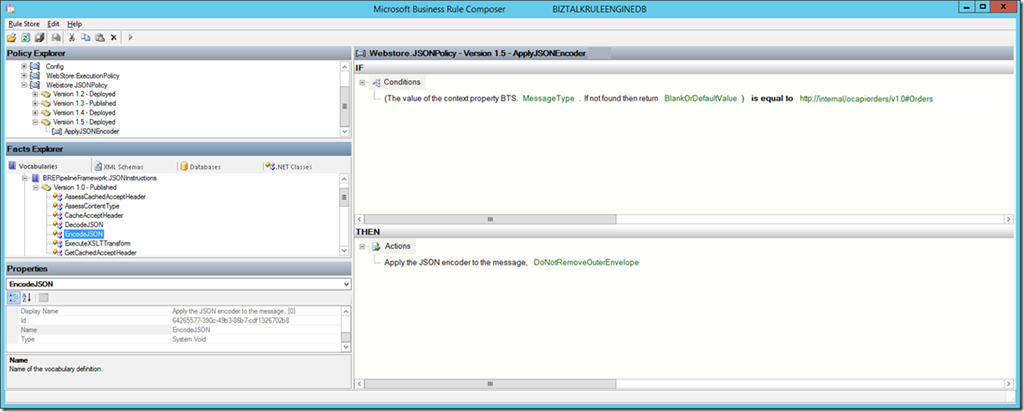
Task: Click the ocapiorders v1.0#Orders value
Action: [866, 99]
